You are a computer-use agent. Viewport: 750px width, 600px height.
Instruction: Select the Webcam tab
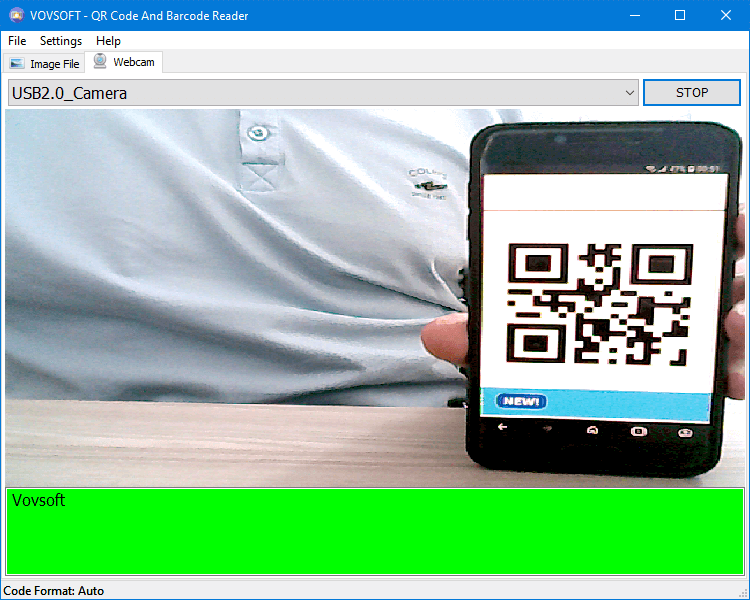[x=124, y=62]
